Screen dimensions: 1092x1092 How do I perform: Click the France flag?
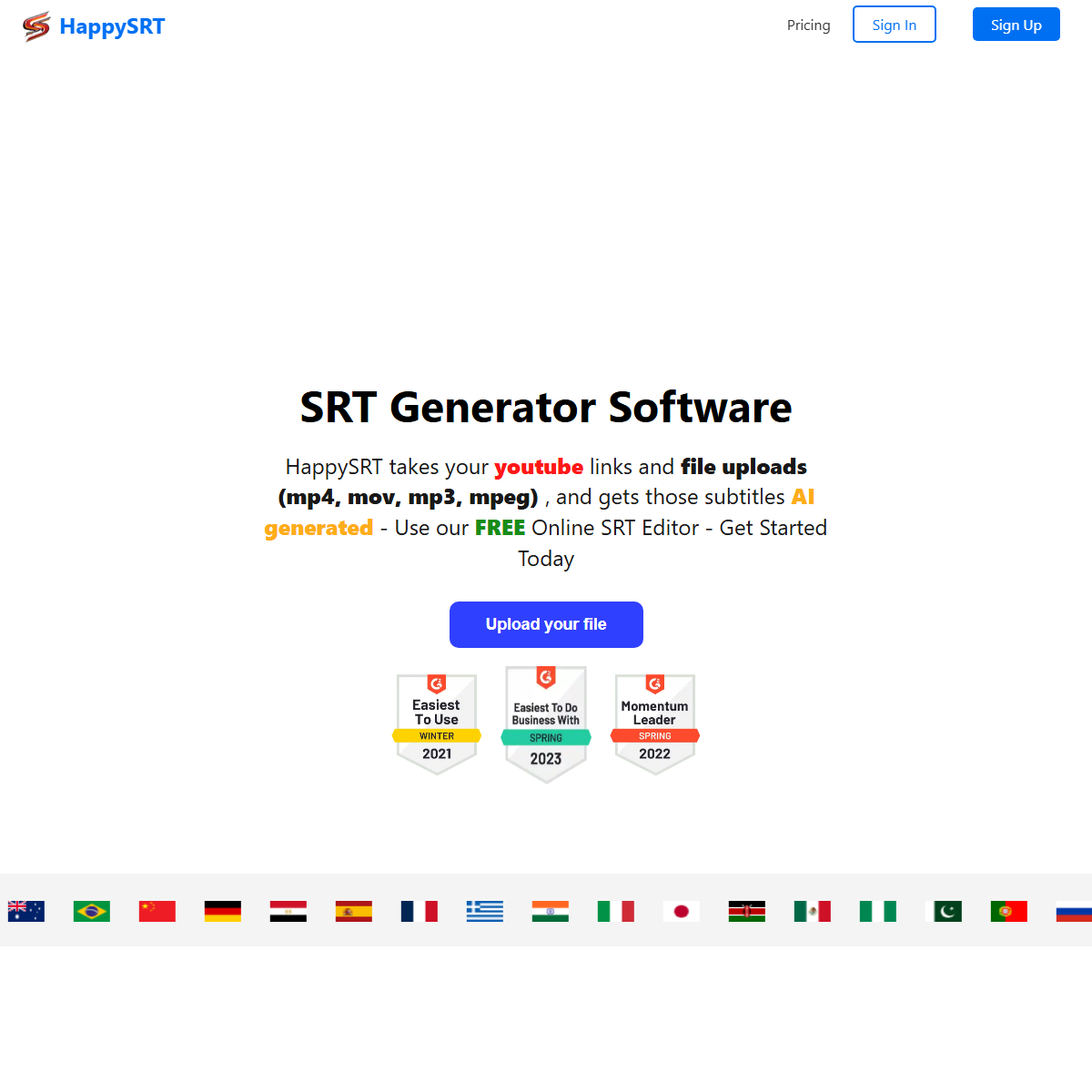(420, 911)
